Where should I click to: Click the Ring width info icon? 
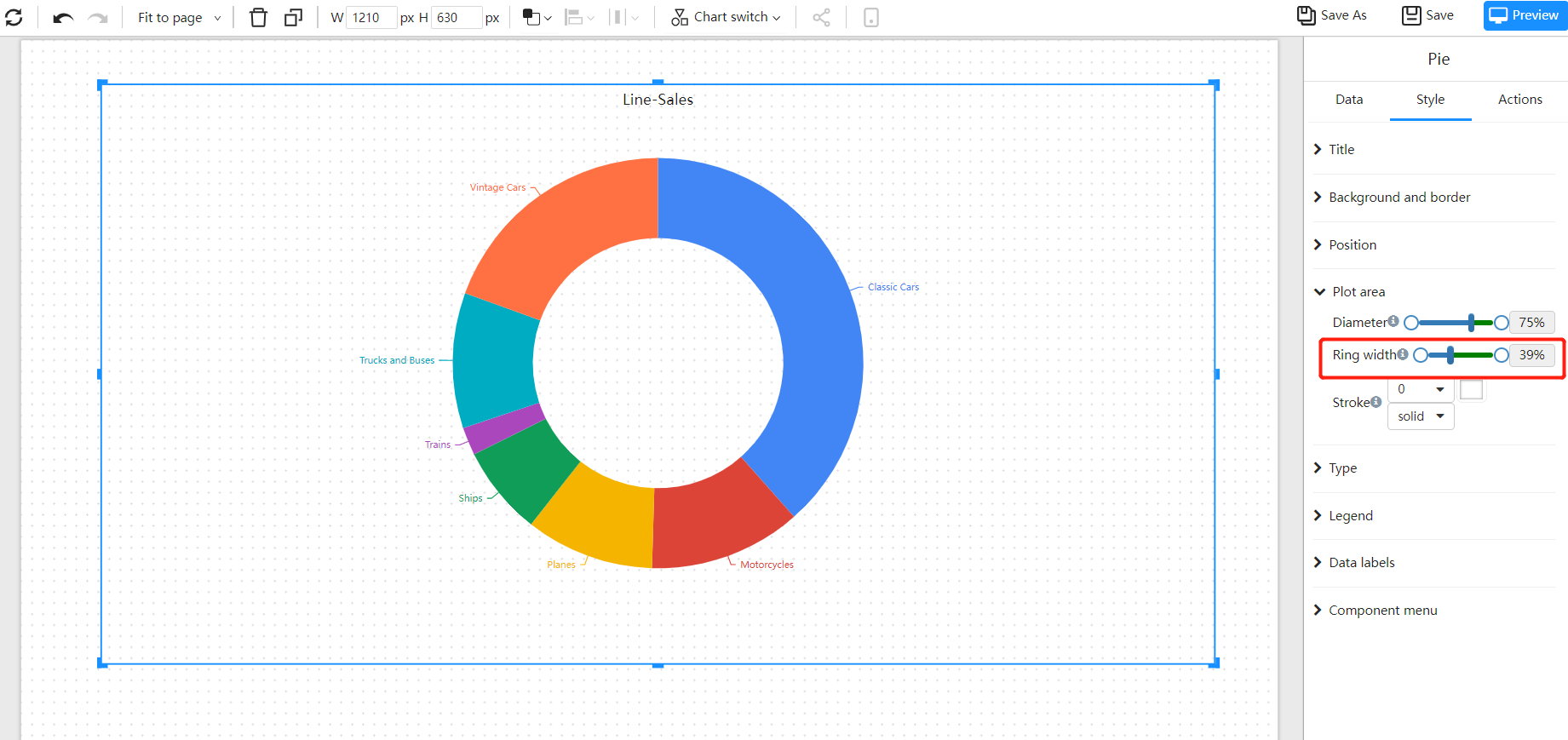click(1402, 353)
